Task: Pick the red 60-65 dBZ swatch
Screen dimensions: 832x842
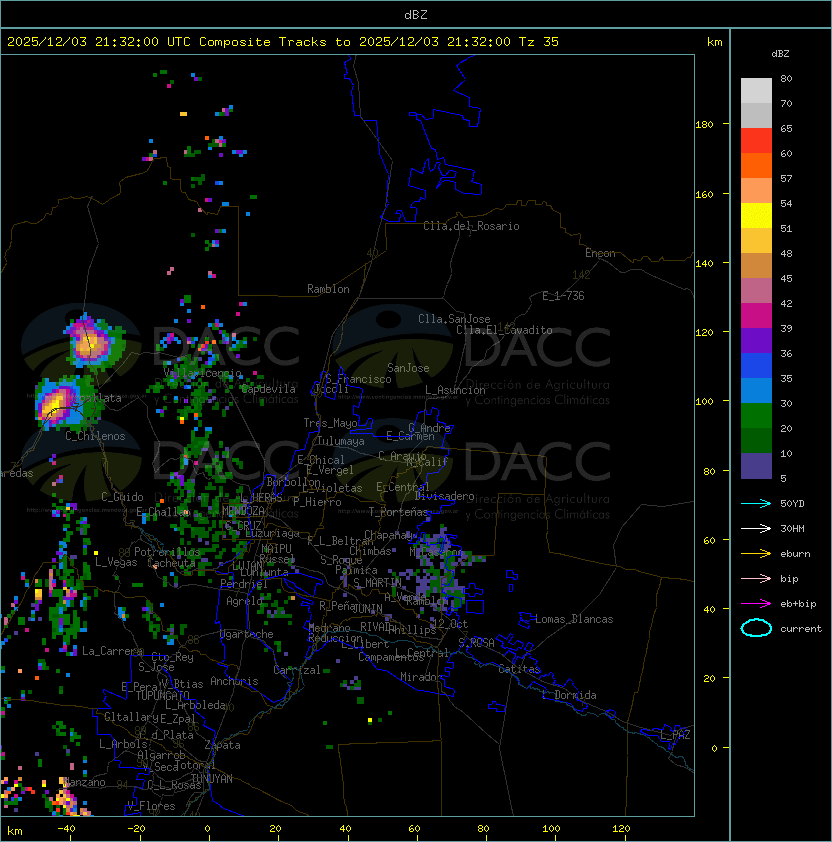Action: pos(756,141)
